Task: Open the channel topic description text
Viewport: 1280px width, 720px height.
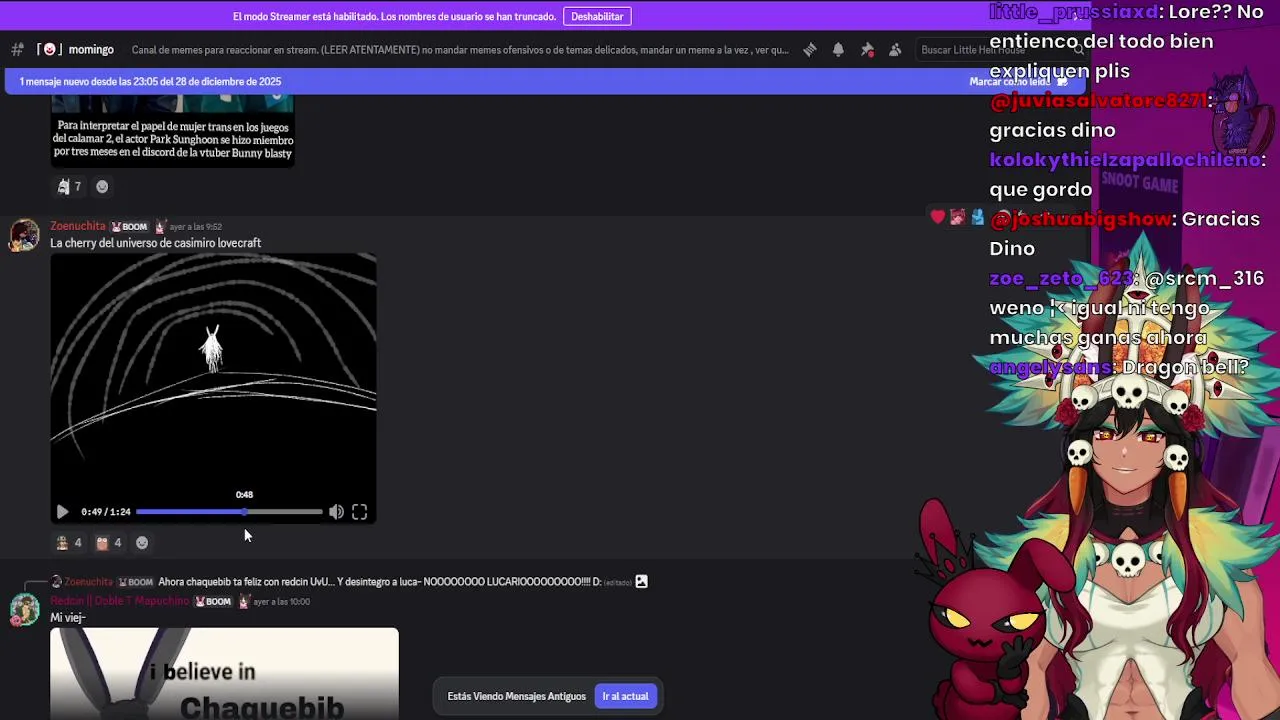Action: coord(460,50)
